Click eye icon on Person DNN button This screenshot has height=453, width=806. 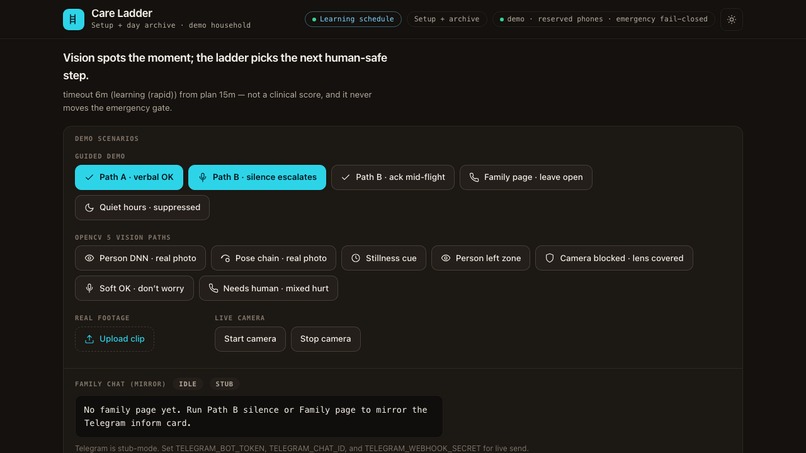(89, 258)
